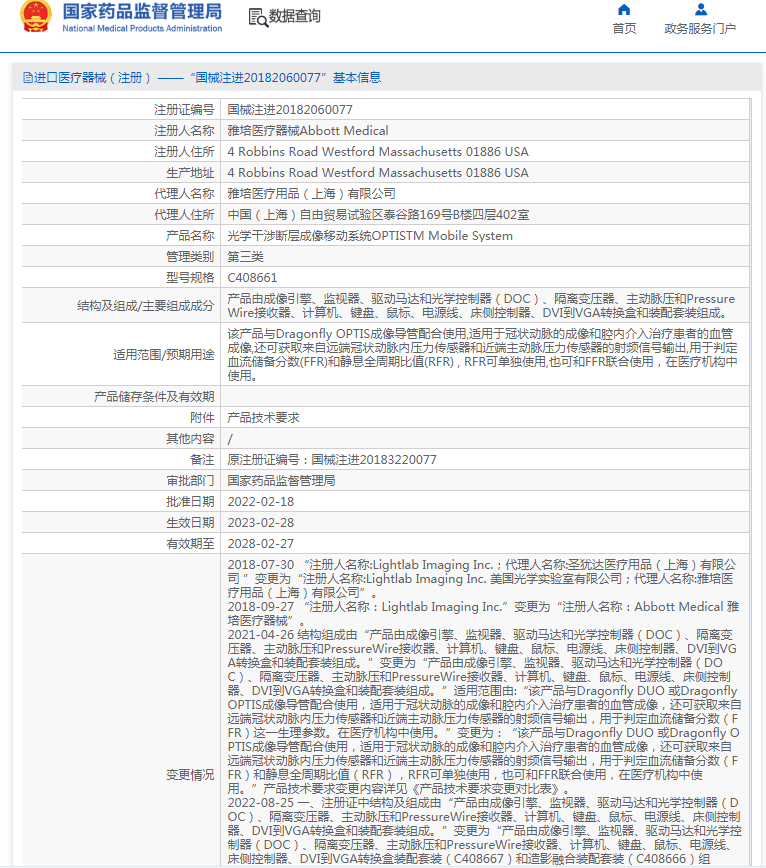Viewport: 766px width, 868px height.
Task: Click the 产品名称 label
Action: coord(190,236)
